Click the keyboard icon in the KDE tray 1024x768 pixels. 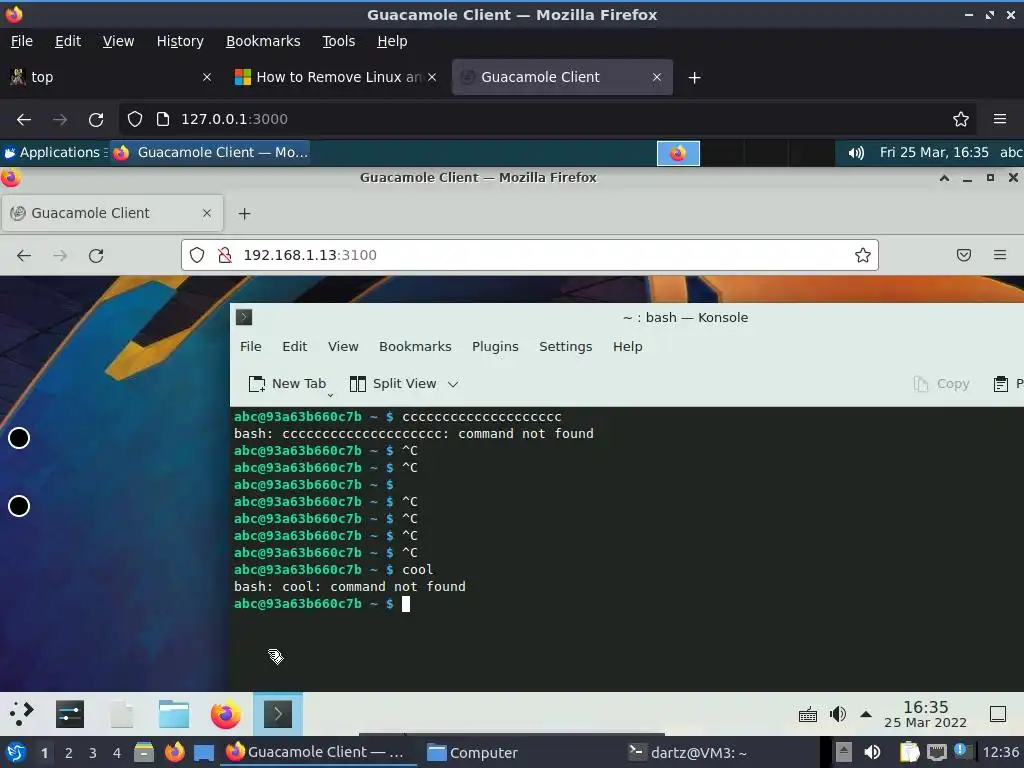point(808,714)
